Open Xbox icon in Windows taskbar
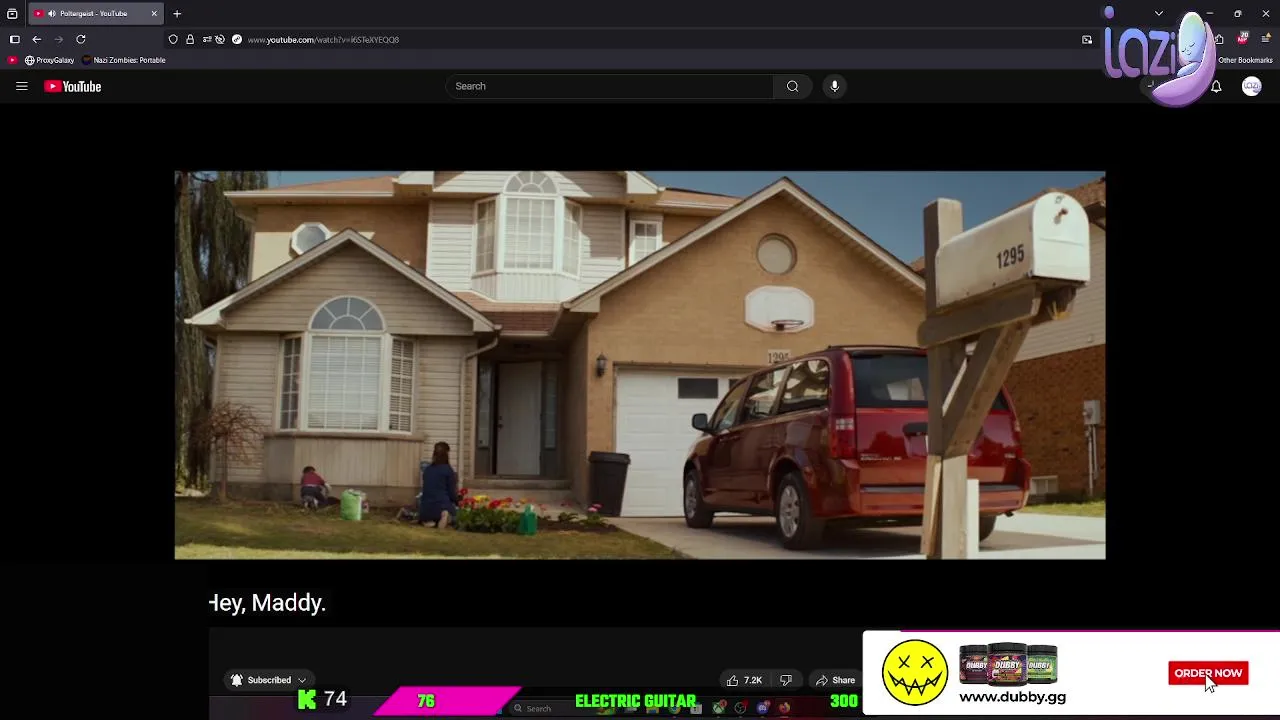This screenshot has width=1280, height=720. click(719, 708)
